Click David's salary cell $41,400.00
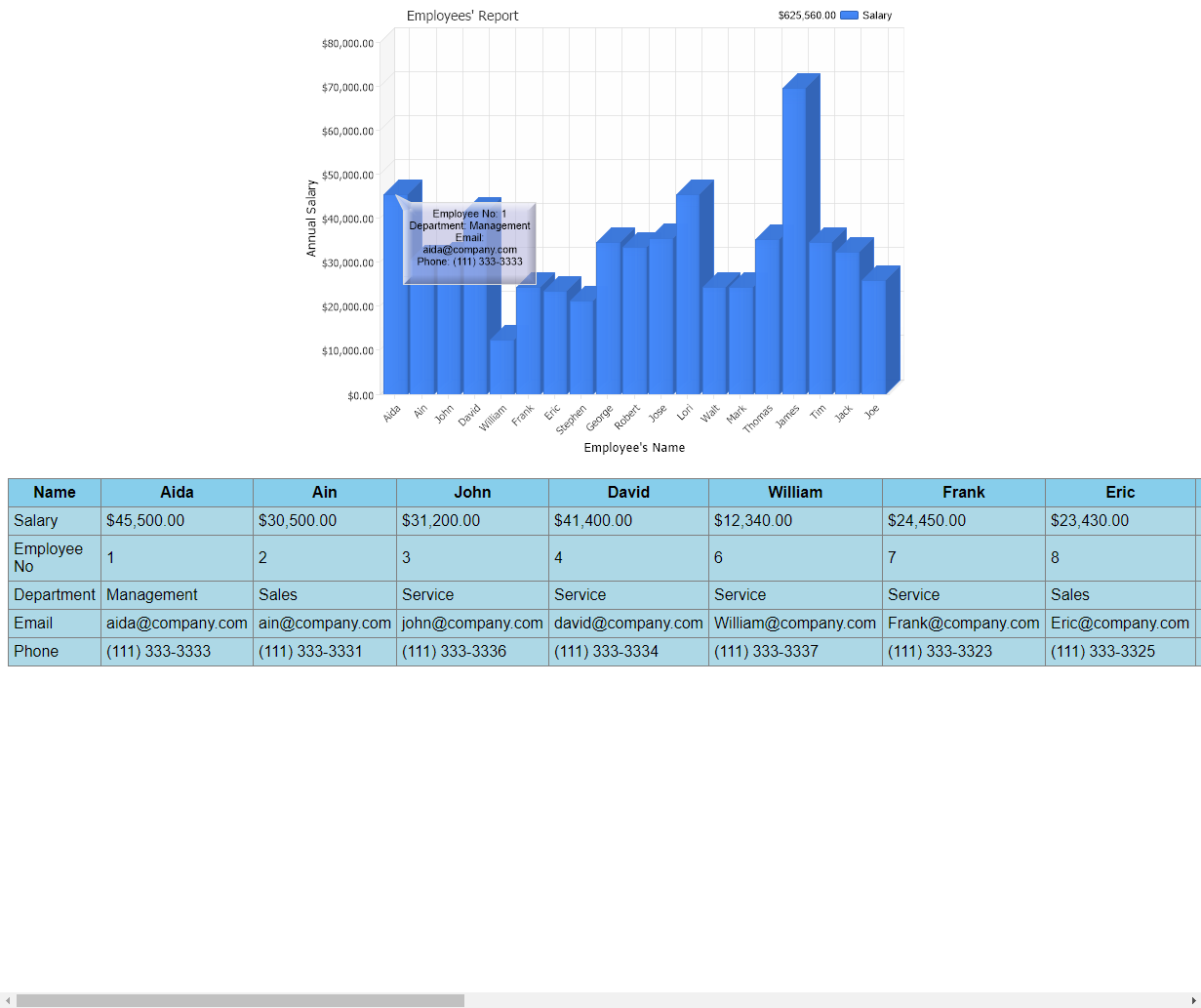This screenshot has width=1201, height=1008. (x=628, y=521)
